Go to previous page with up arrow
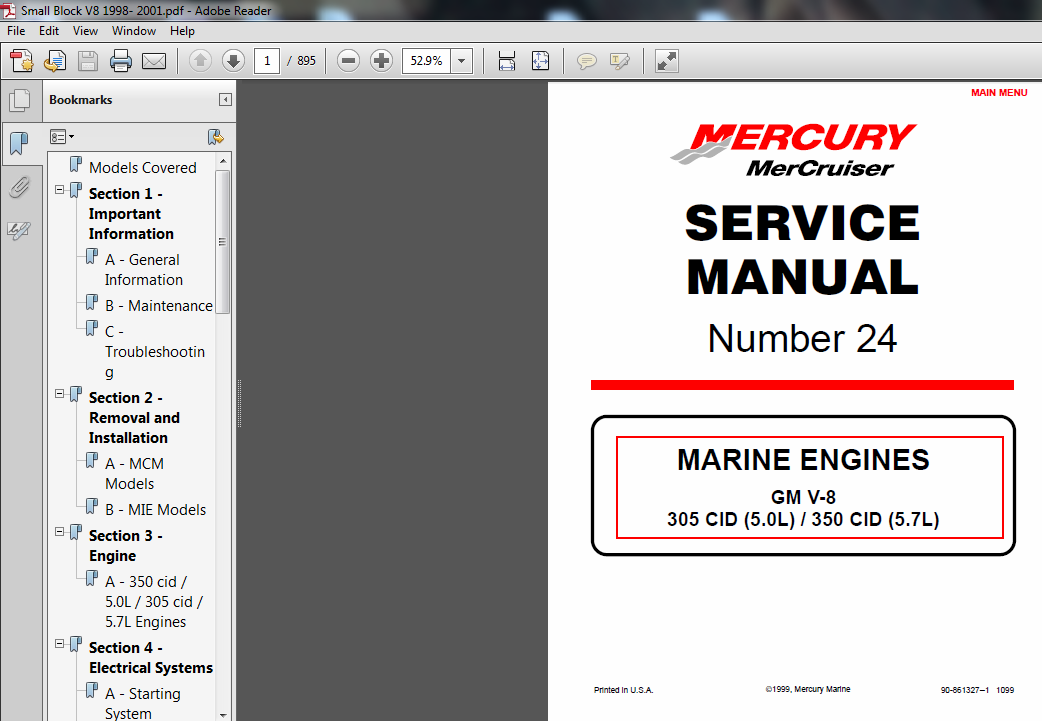1042x721 pixels. pos(200,61)
